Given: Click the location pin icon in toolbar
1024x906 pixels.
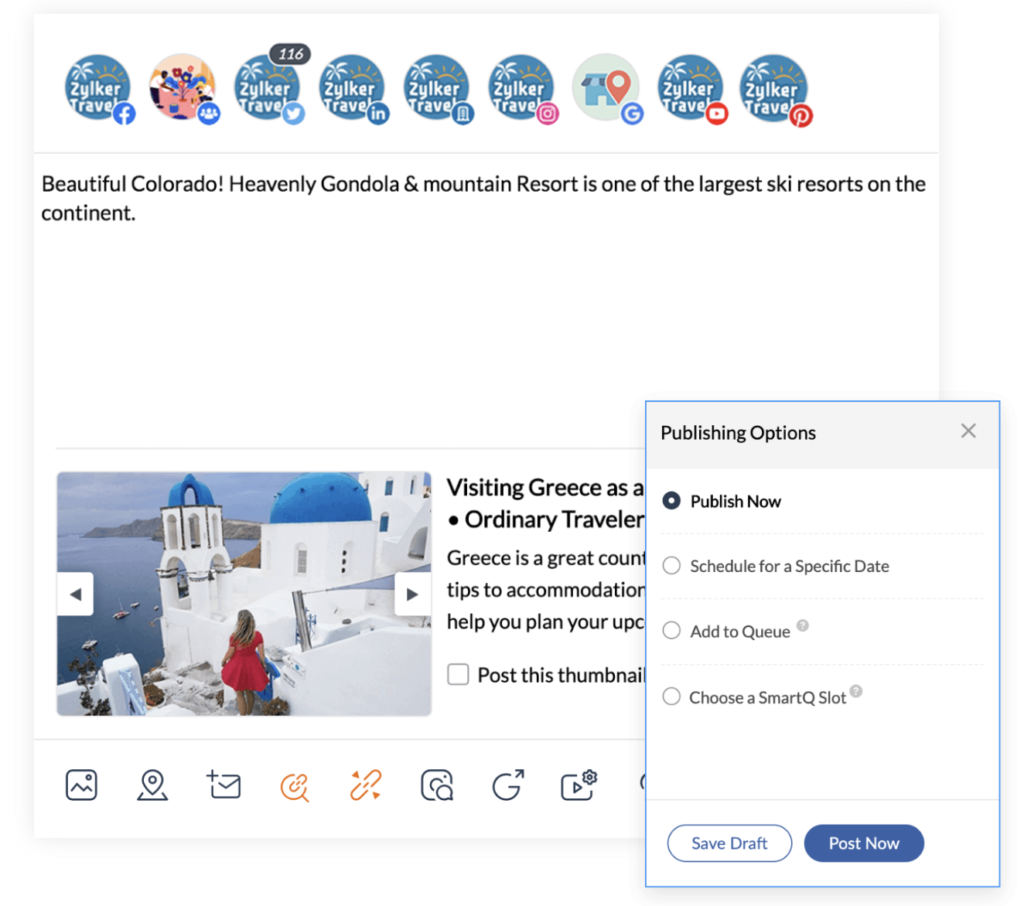Looking at the screenshot, I should pos(152,785).
